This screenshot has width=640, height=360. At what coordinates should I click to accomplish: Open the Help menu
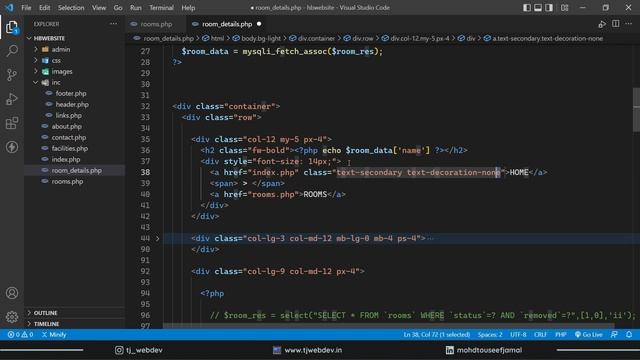188,8
